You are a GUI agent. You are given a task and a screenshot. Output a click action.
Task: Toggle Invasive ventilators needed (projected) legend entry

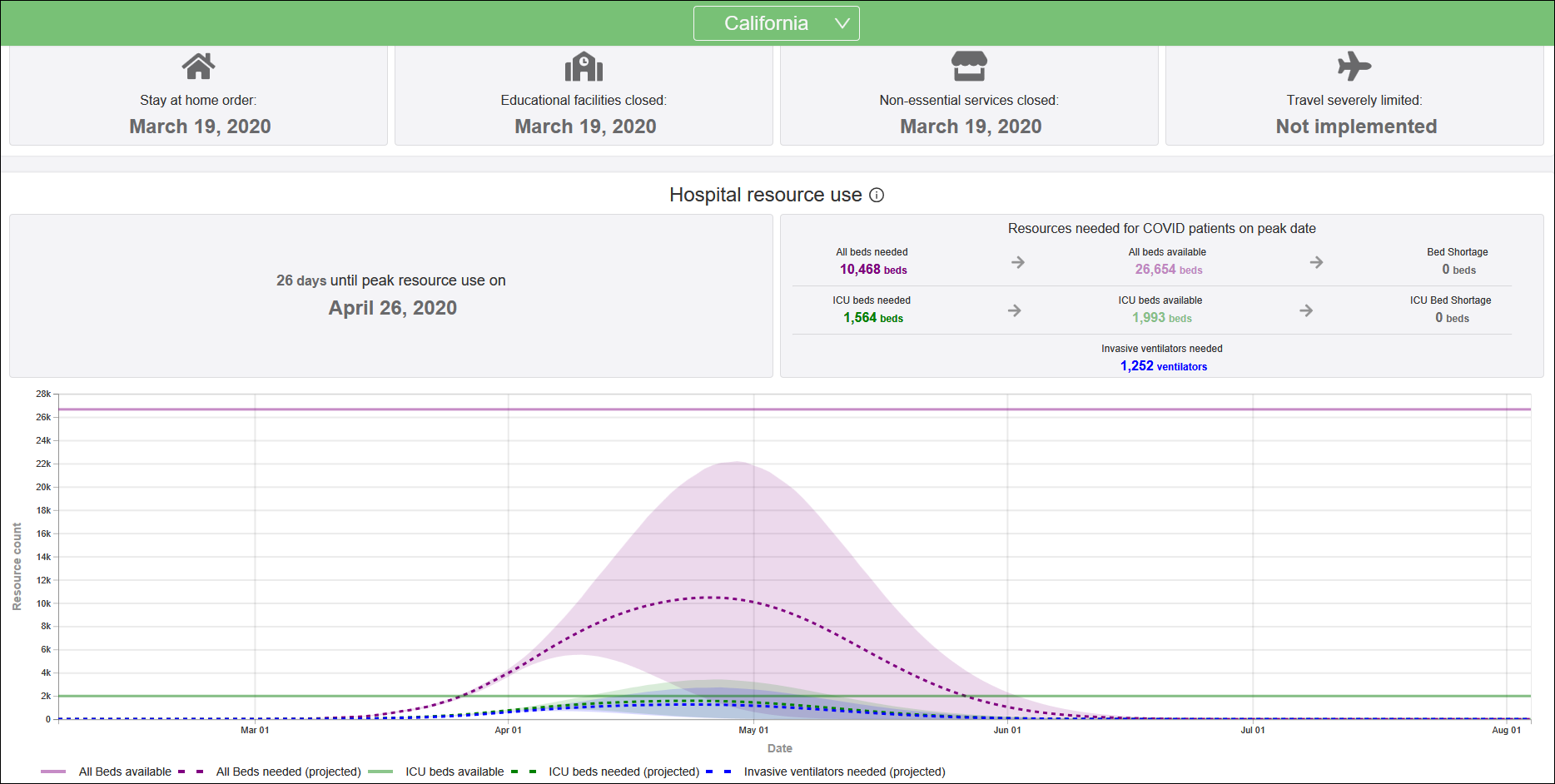pyautogui.click(x=826, y=772)
